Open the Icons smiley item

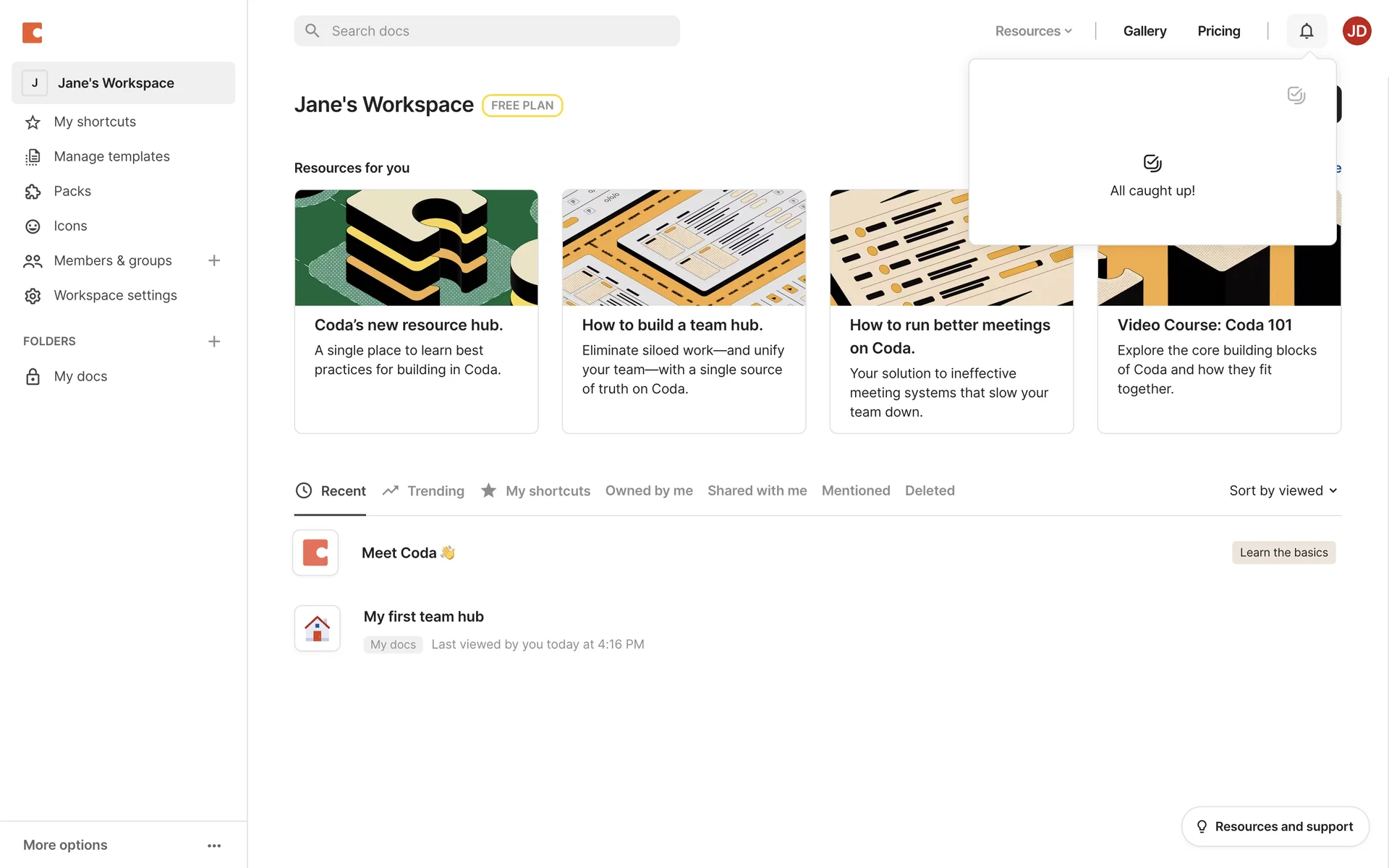33,226
